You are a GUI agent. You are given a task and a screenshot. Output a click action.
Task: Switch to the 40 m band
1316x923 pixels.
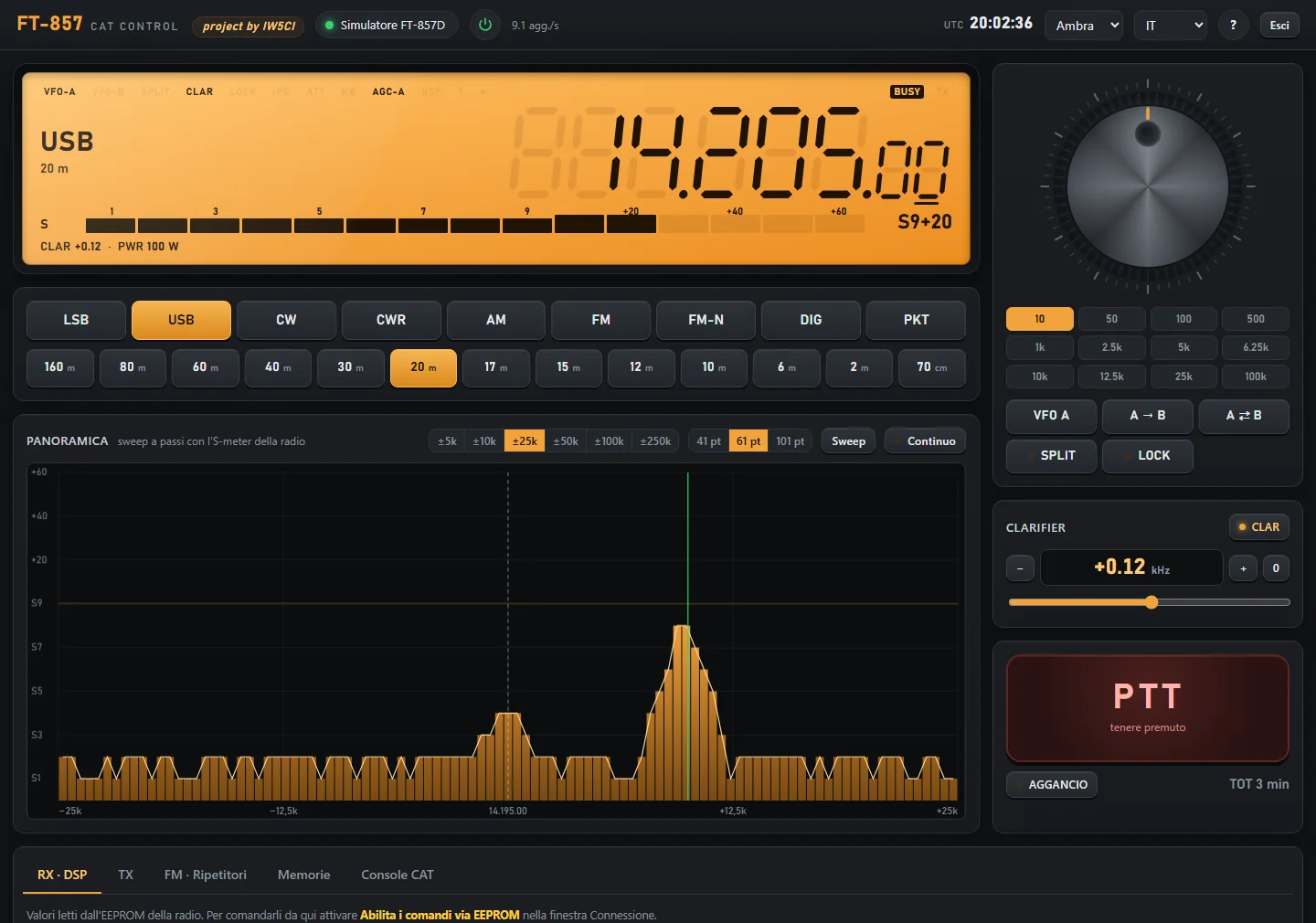coord(278,367)
